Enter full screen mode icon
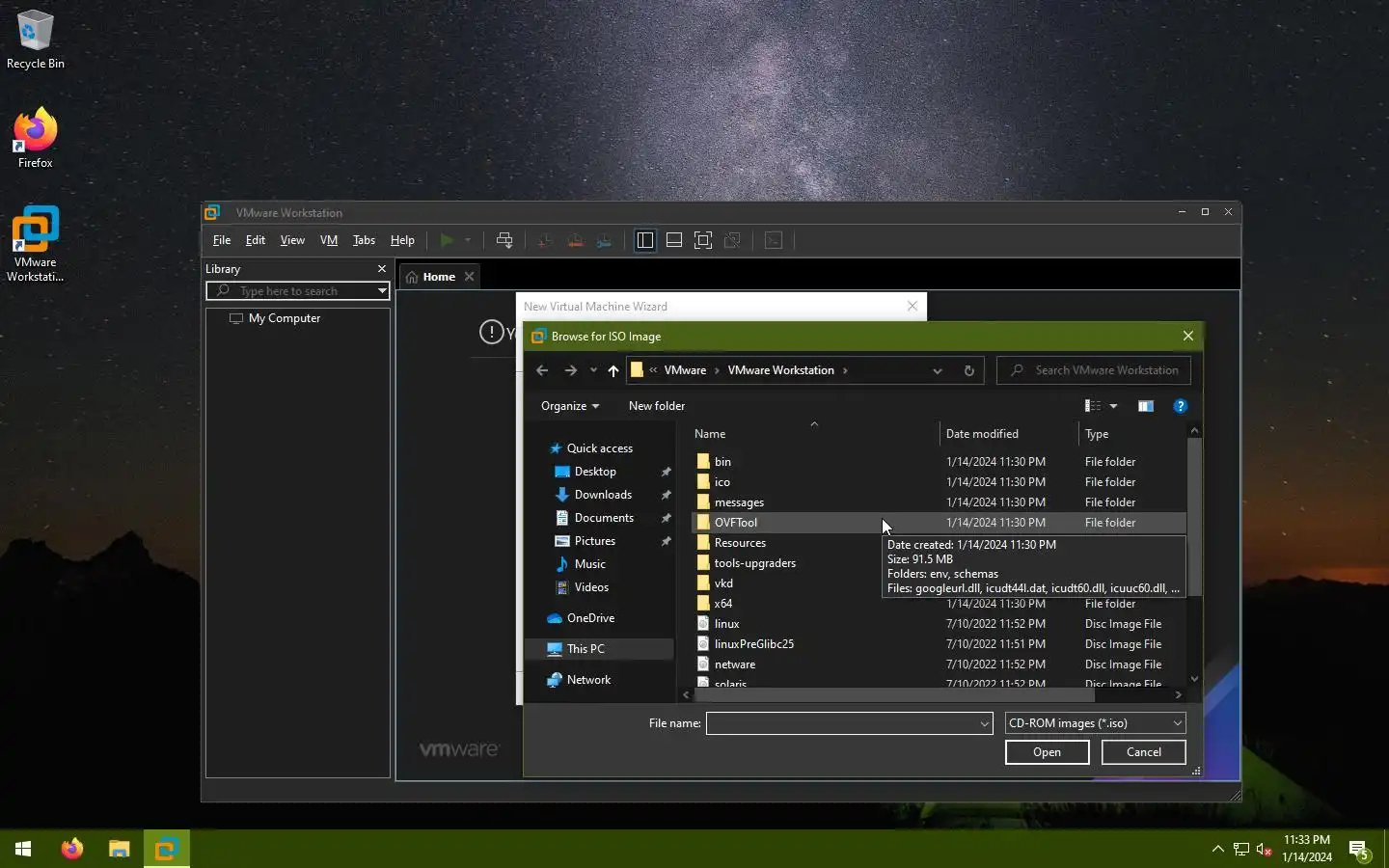The height and width of the screenshot is (868, 1389). pos(703,240)
